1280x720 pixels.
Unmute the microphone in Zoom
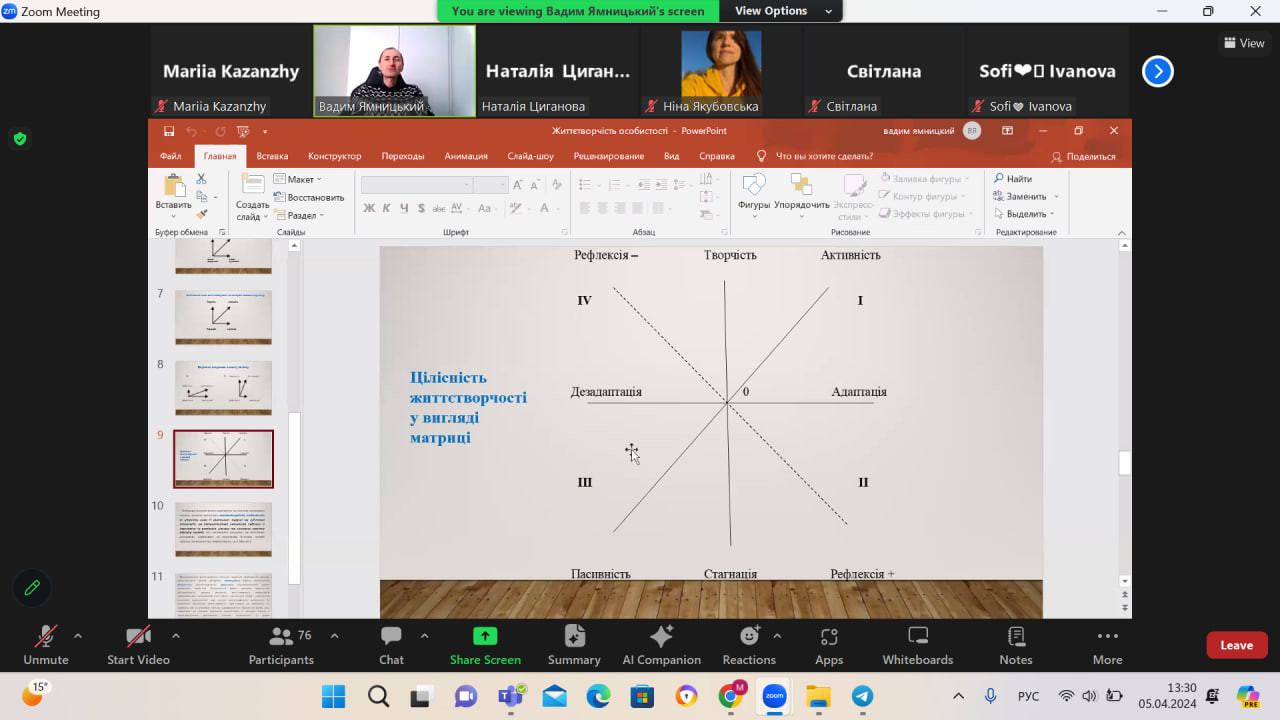click(x=46, y=645)
